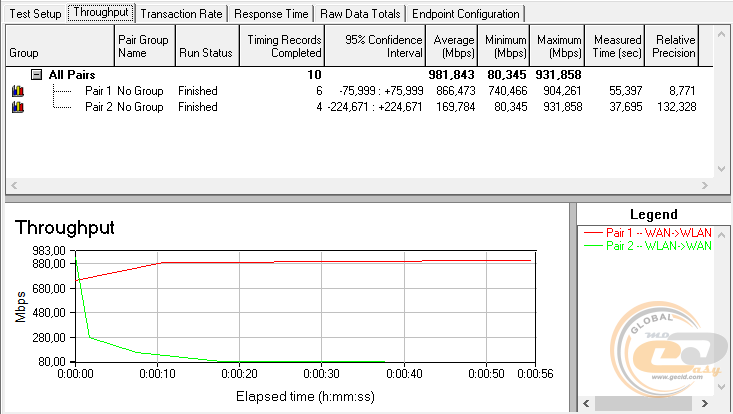The image size is (733, 414).
Task: Click the Pair Group Name column header
Action: tap(144, 46)
